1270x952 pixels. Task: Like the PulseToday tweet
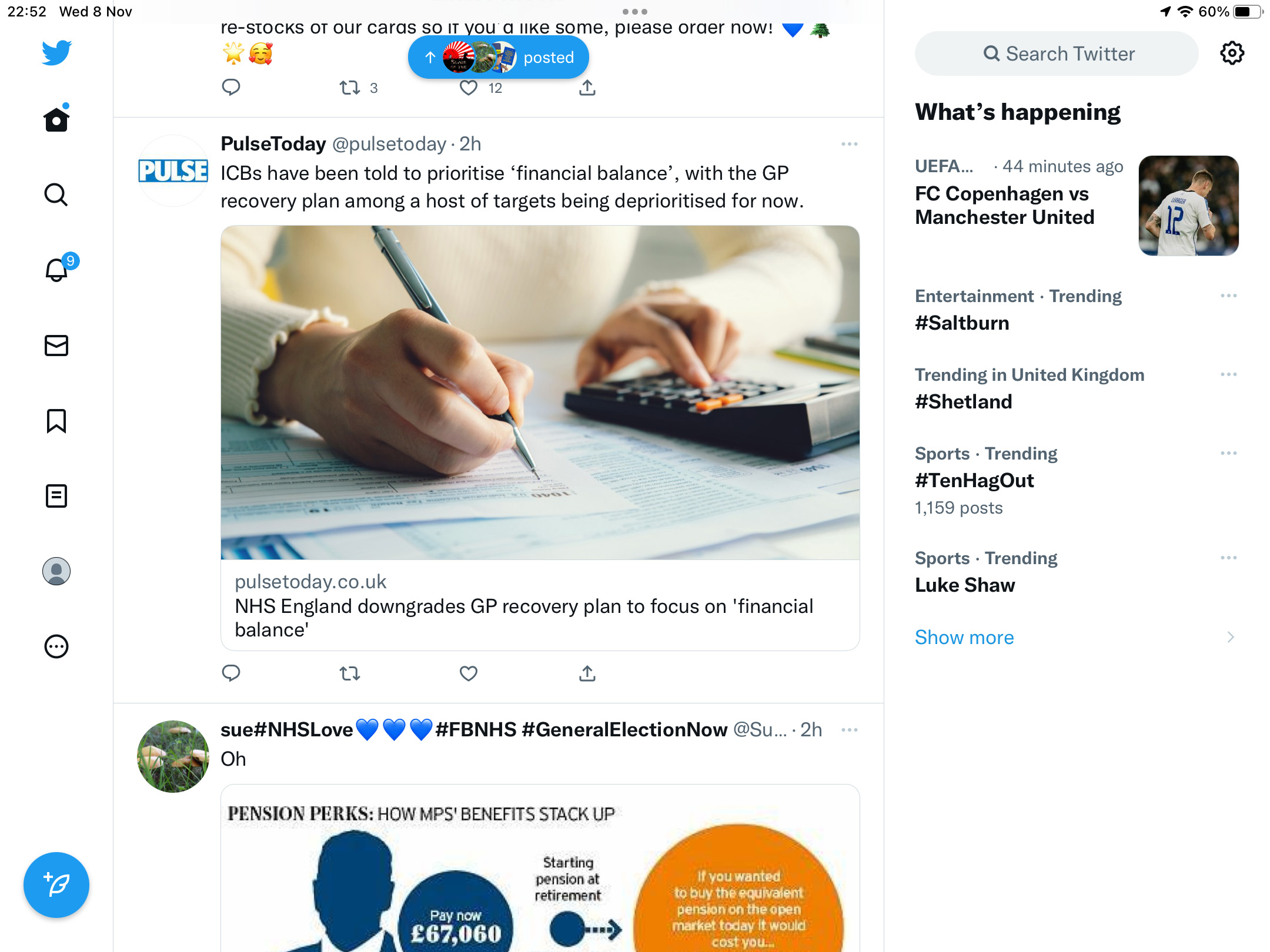point(469,673)
